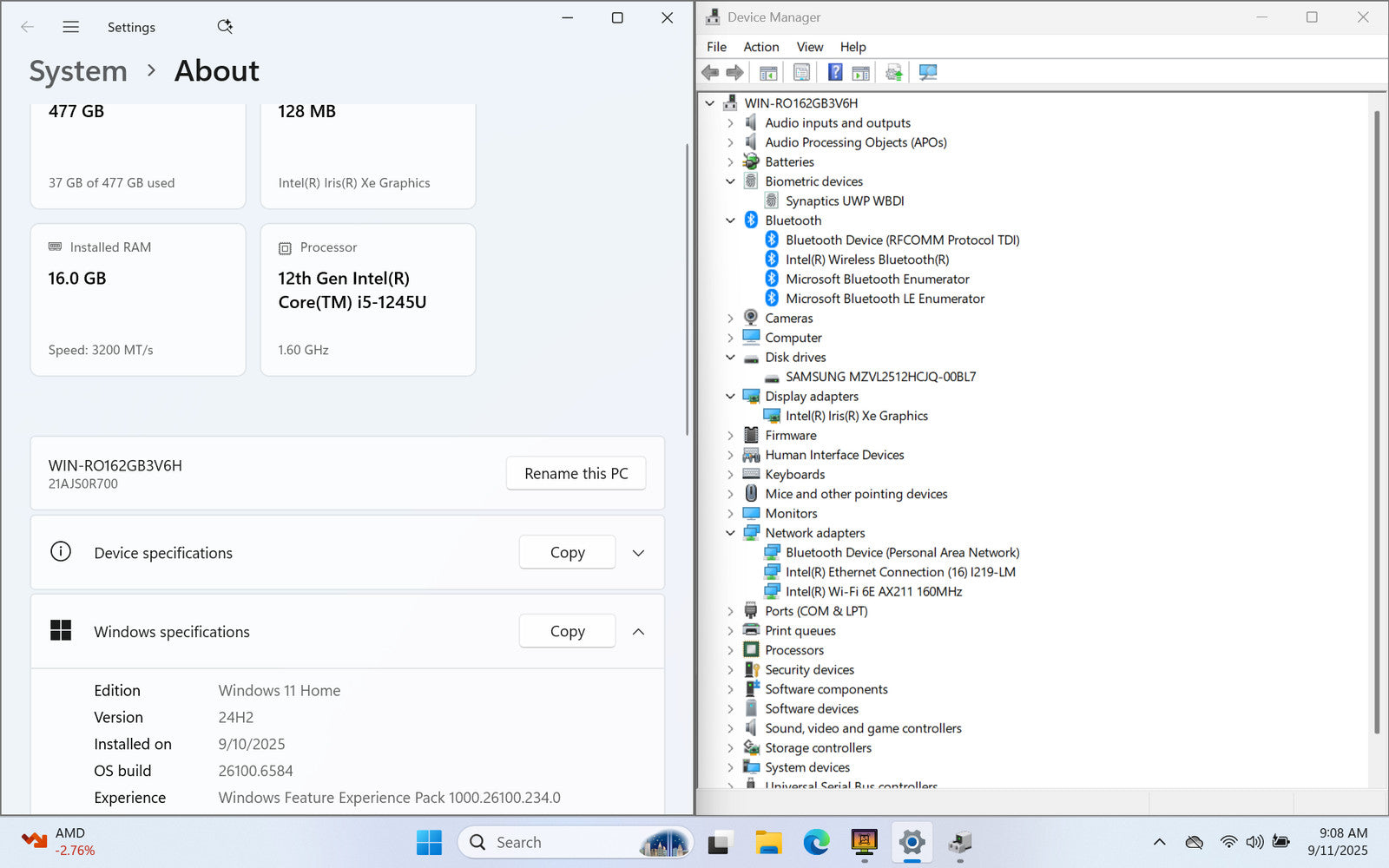Click the Bluetooth category icon in device tree
The width and height of the screenshot is (1389, 868).
pos(751,220)
